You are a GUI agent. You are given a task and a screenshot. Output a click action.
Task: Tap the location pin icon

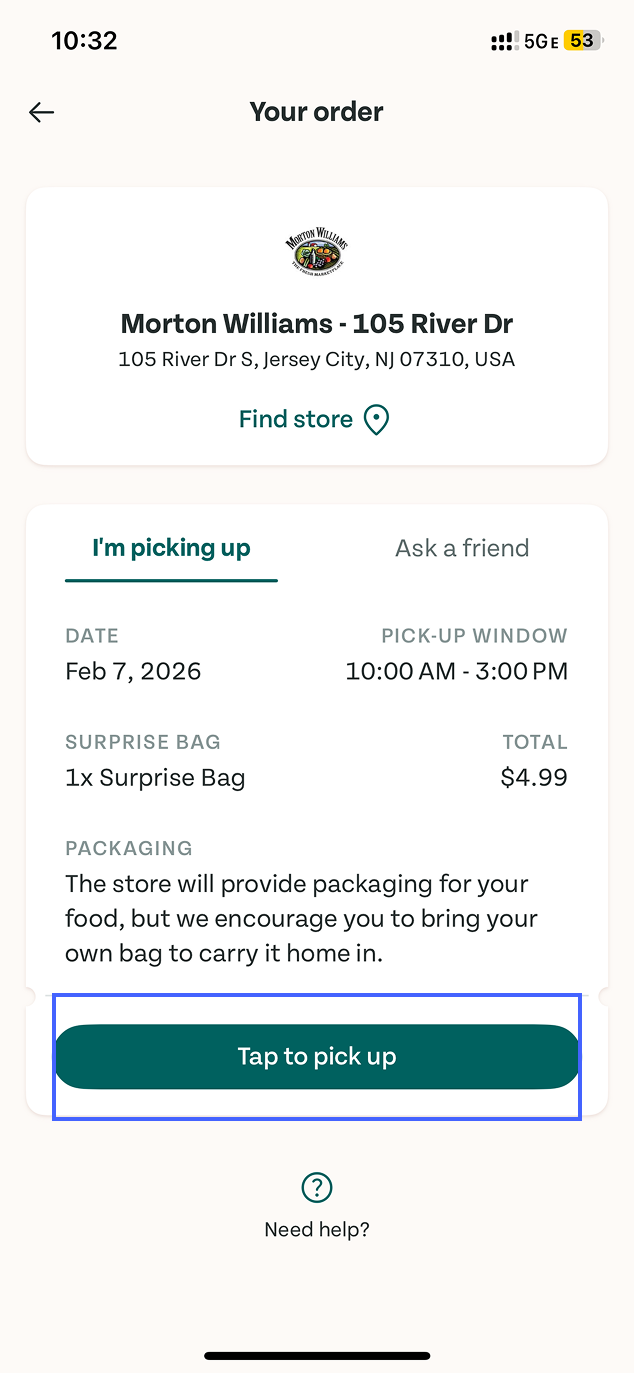click(x=376, y=420)
